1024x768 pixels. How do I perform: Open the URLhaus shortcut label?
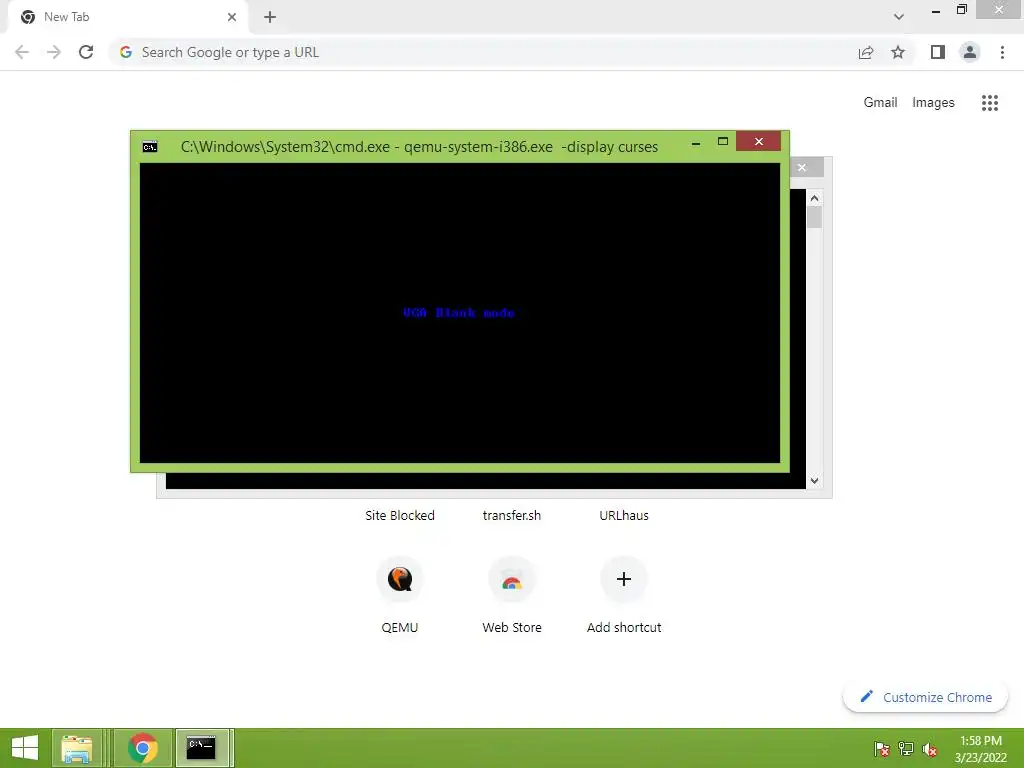pos(624,515)
